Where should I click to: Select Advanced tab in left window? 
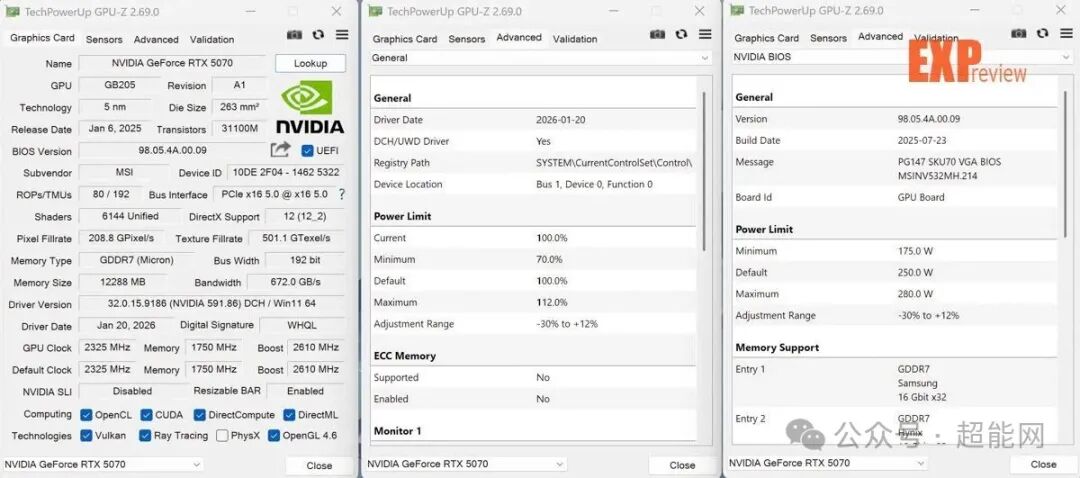click(156, 39)
